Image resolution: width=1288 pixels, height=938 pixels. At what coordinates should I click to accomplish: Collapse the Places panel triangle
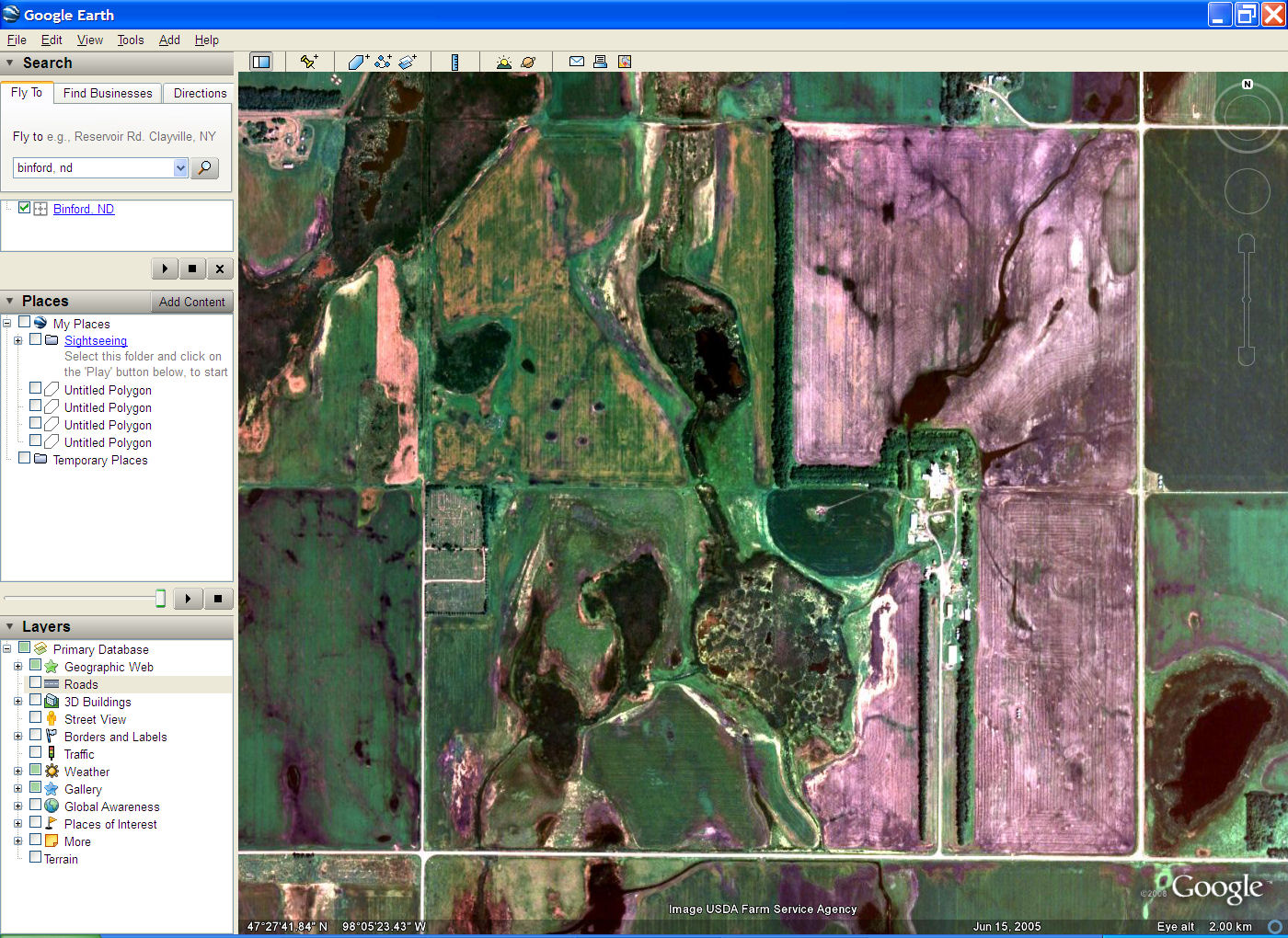click(10, 302)
